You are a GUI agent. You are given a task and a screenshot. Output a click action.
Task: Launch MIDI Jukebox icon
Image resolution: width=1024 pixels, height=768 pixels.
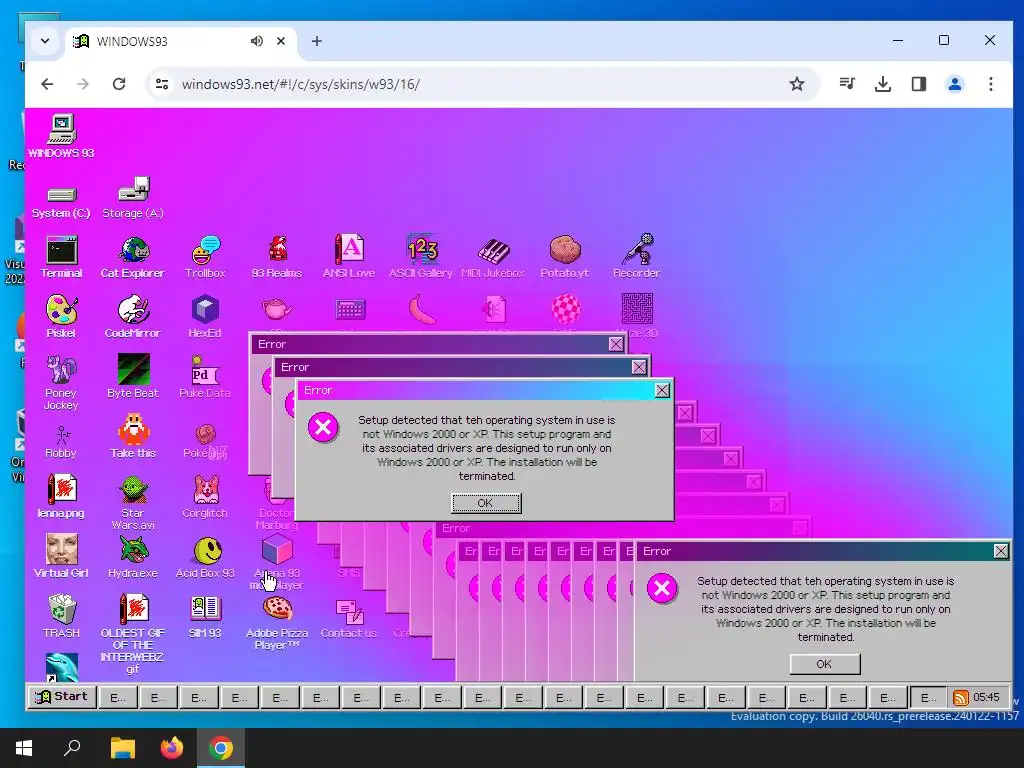coord(493,257)
